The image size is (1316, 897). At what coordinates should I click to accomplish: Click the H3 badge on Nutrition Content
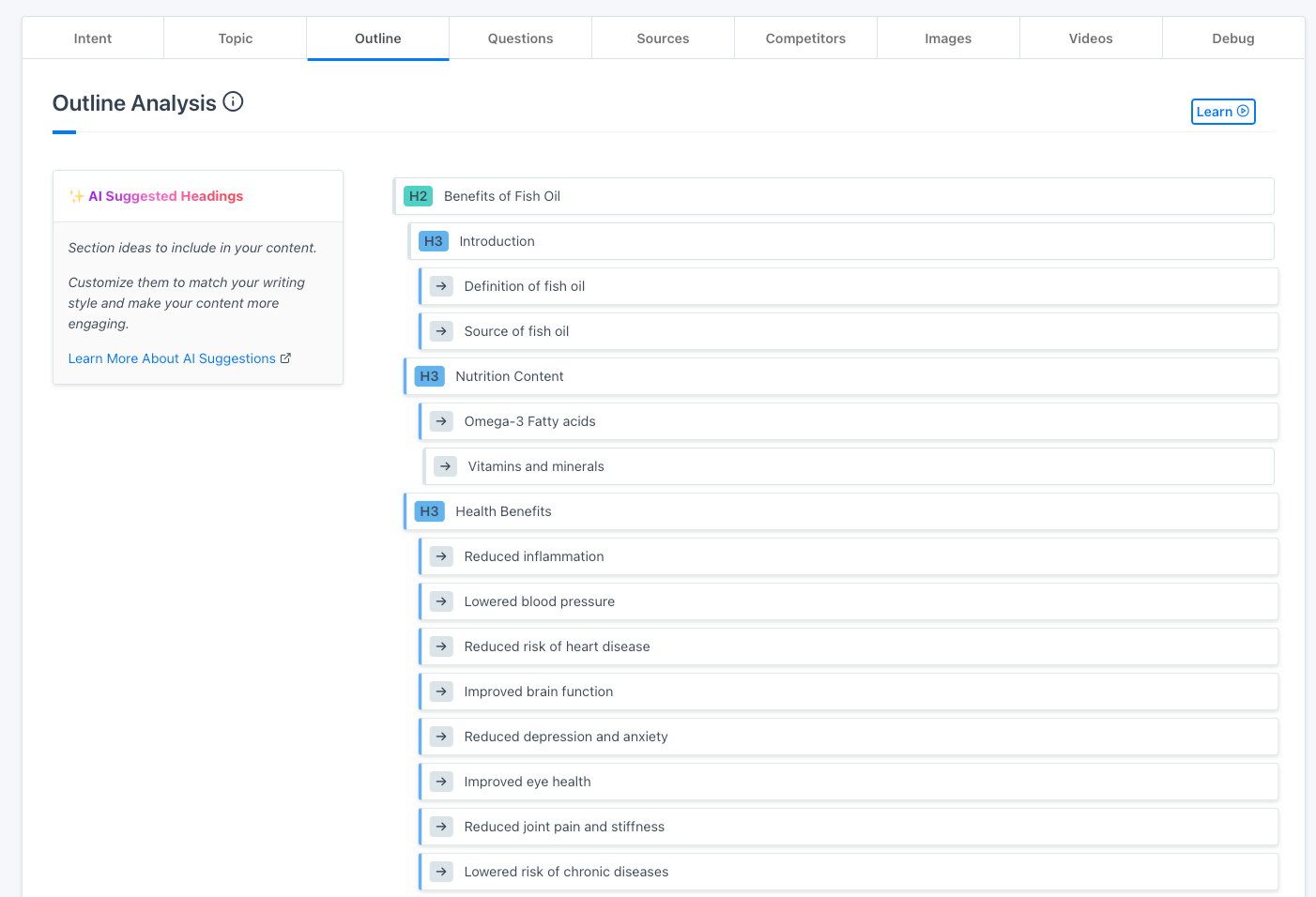click(429, 376)
